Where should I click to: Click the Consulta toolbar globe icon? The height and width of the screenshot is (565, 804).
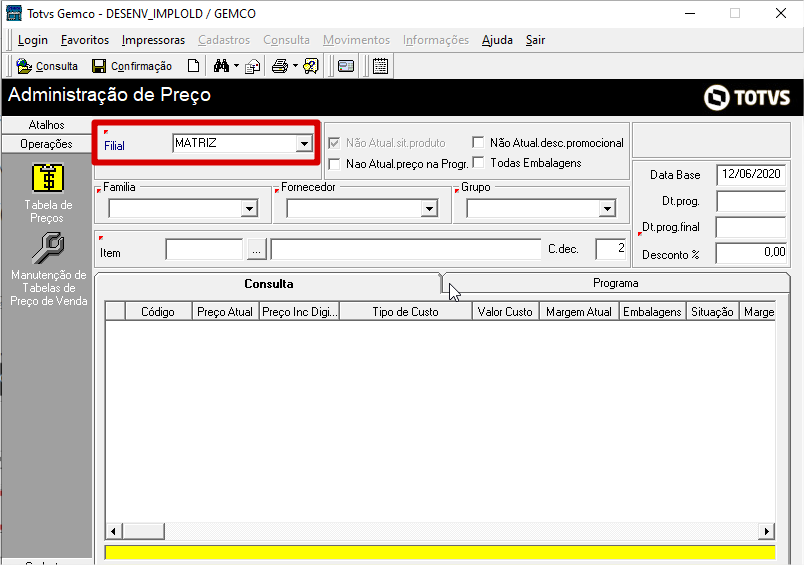24,66
